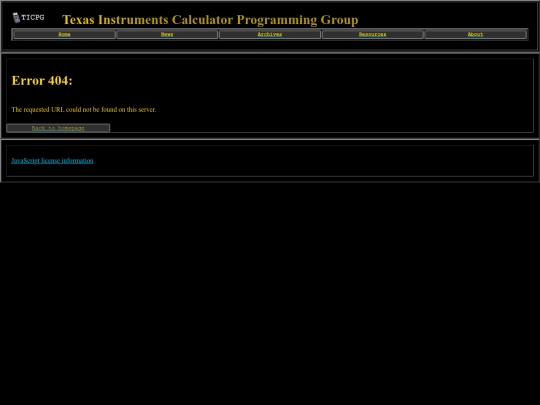Open the Home navigation link

(x=64, y=34)
